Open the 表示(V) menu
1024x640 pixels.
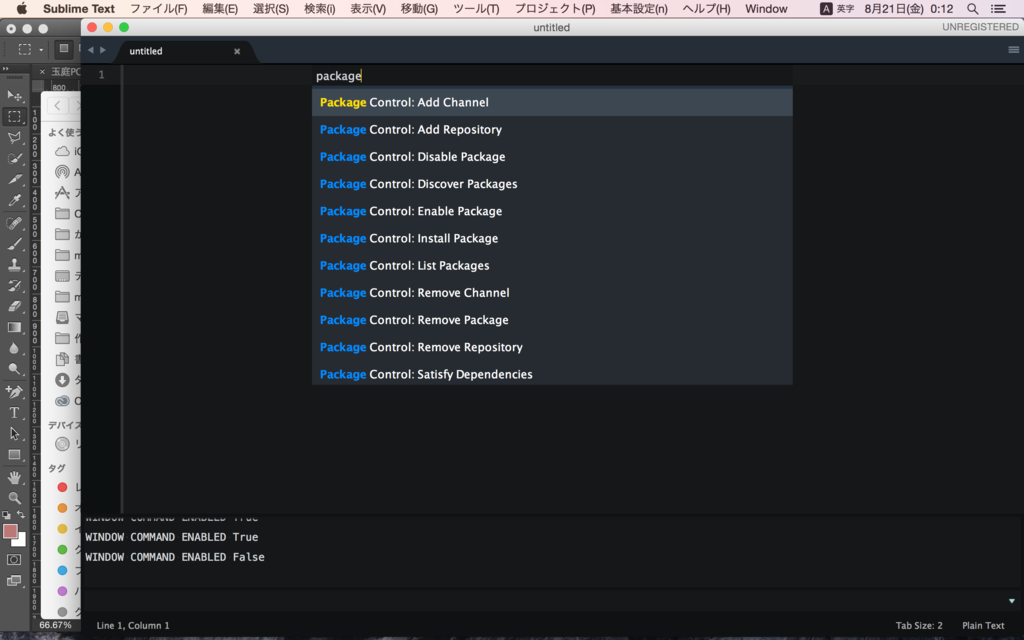coord(368,9)
